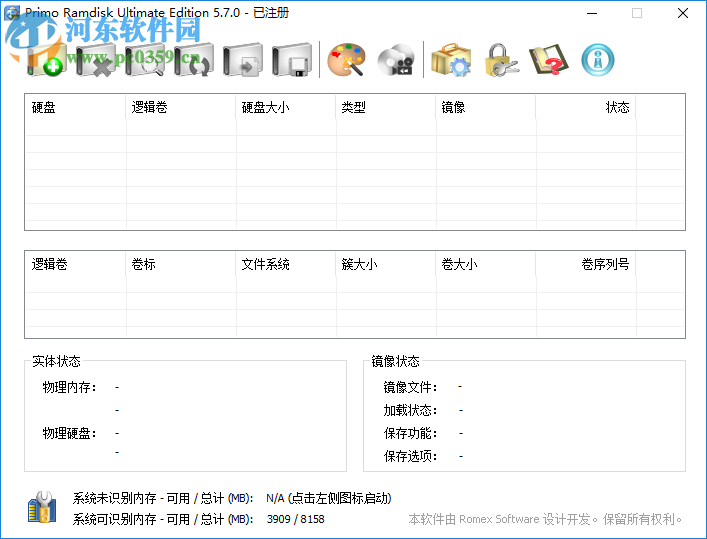Screen dimensions: 707x539
Task: Minimize the Primo Ramdisk window
Action: tap(592, 13)
